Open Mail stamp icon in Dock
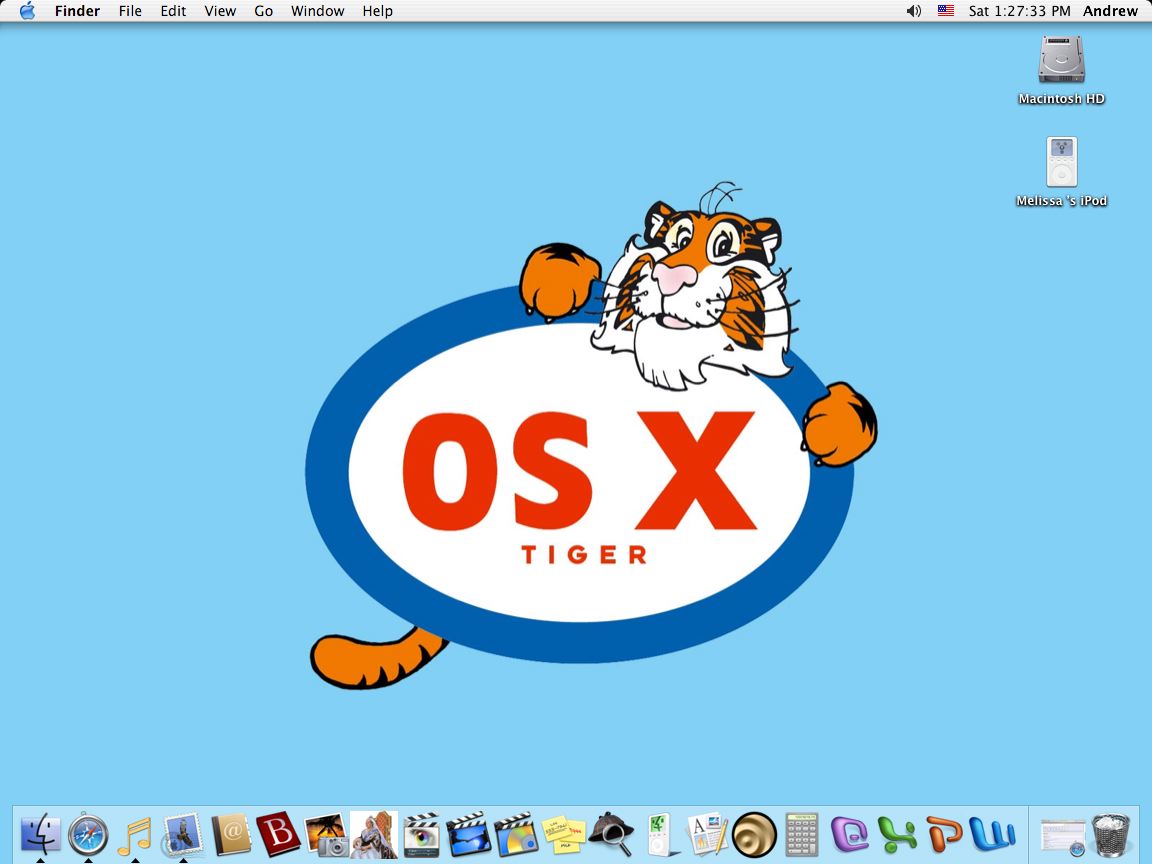The height and width of the screenshot is (864, 1152). pos(182,835)
